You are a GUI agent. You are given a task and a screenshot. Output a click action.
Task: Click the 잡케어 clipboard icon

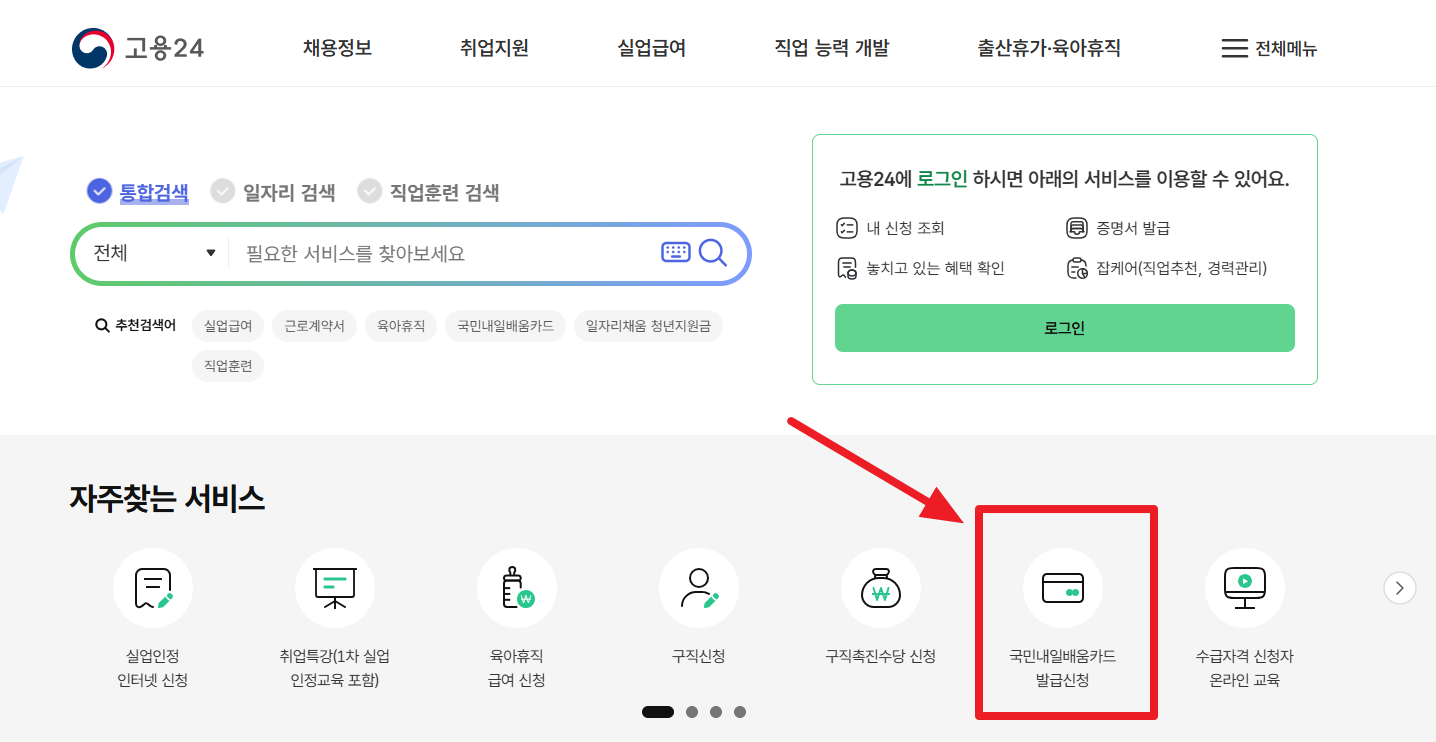coord(1076,268)
